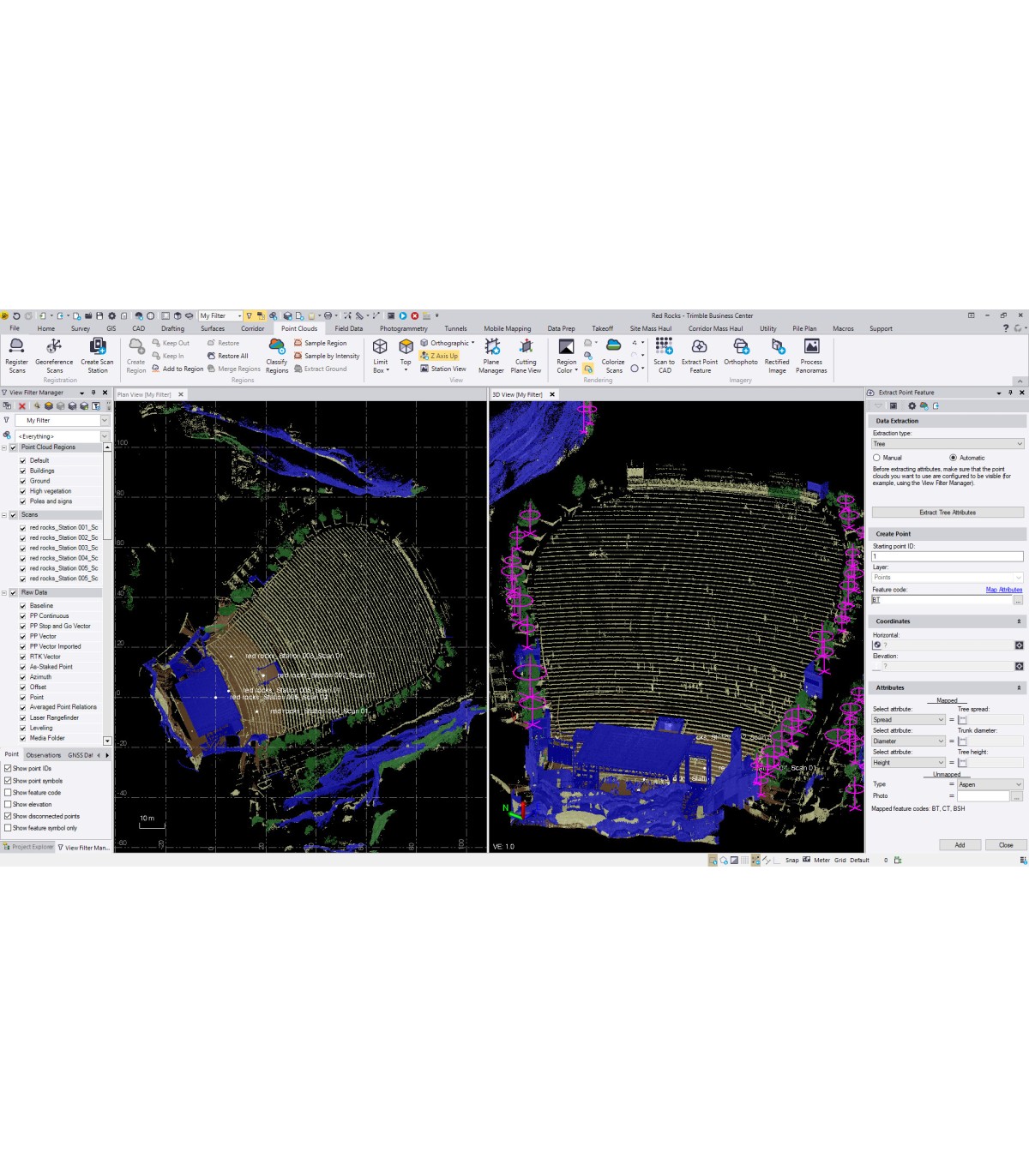The width and height of the screenshot is (1029, 1176).
Task: Open Extract Point Feature command
Action: [700, 355]
